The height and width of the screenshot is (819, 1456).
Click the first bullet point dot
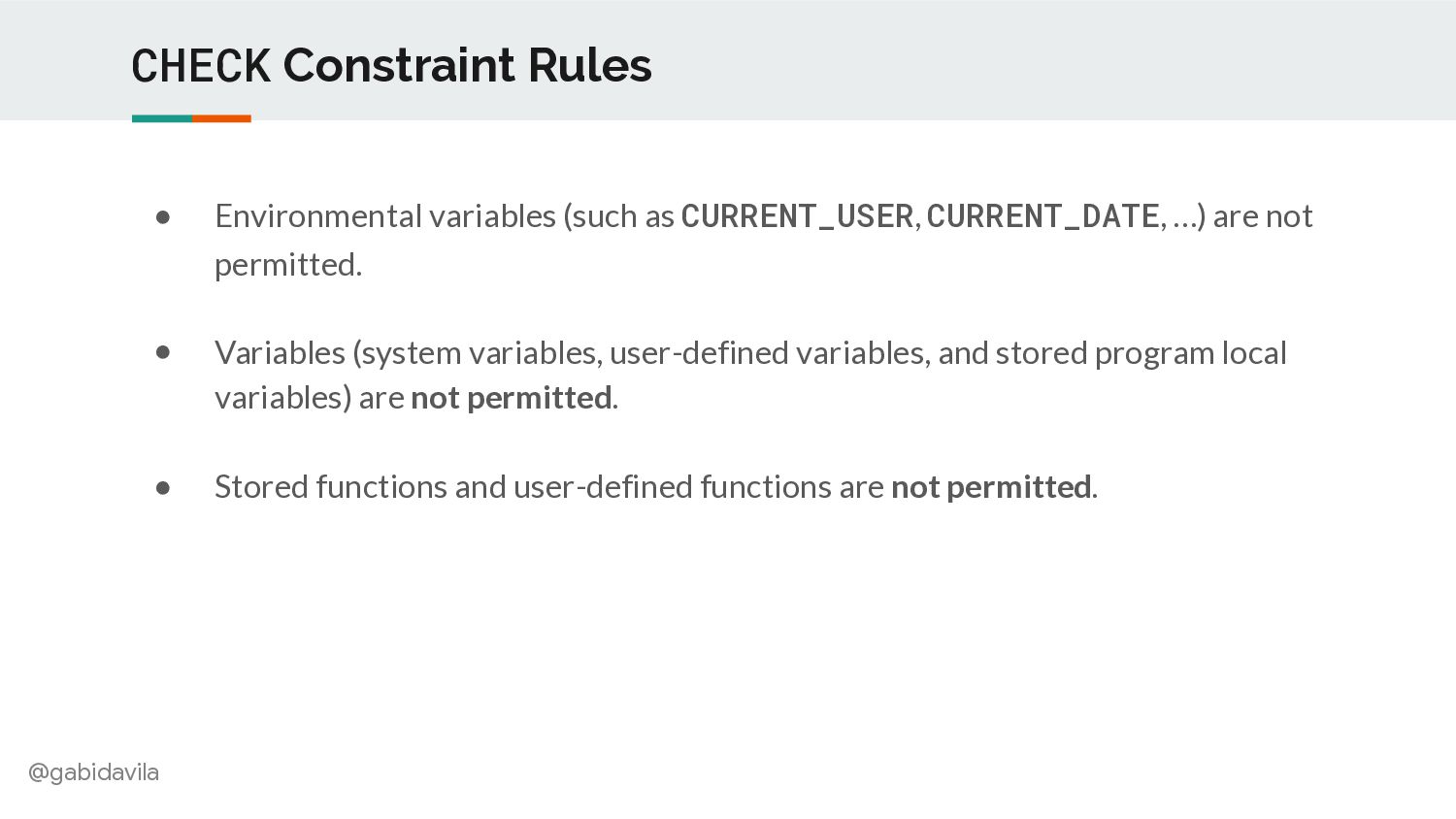tap(163, 217)
